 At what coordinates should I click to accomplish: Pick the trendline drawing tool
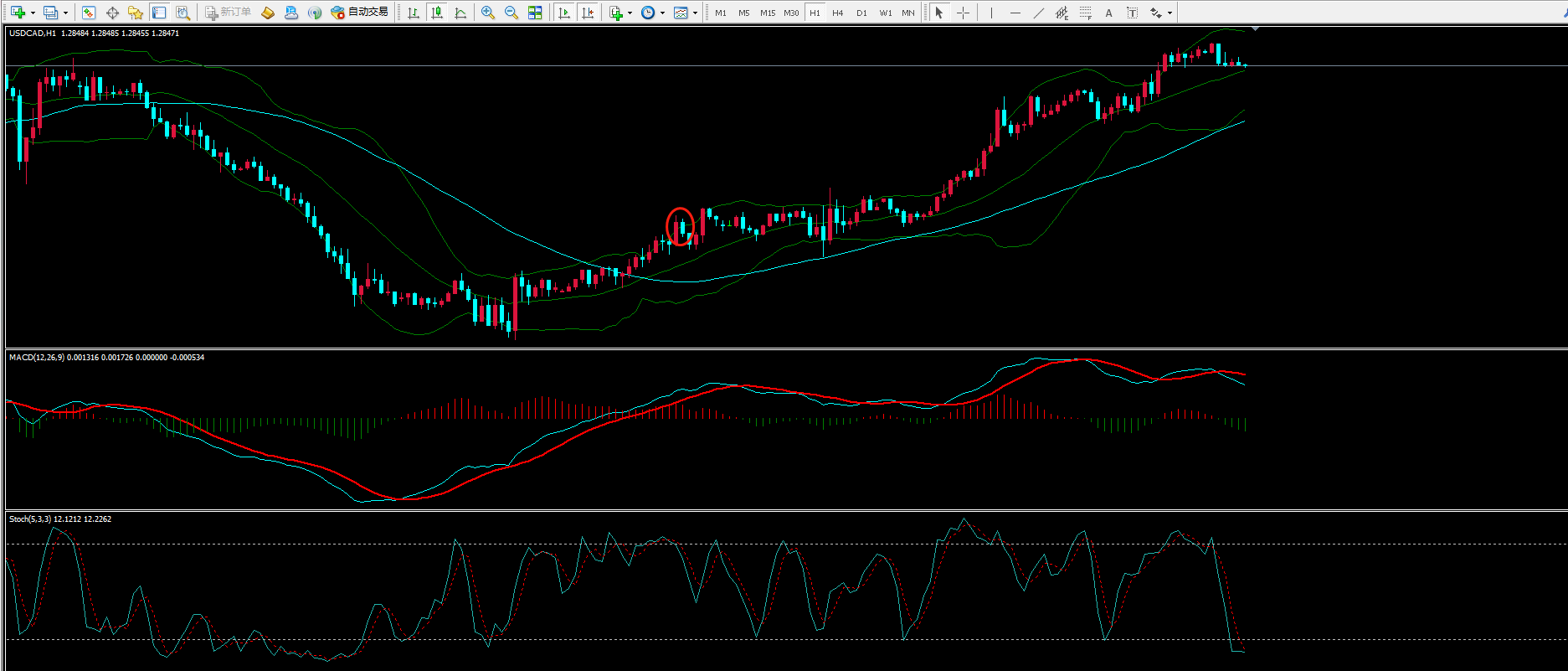(x=1038, y=13)
